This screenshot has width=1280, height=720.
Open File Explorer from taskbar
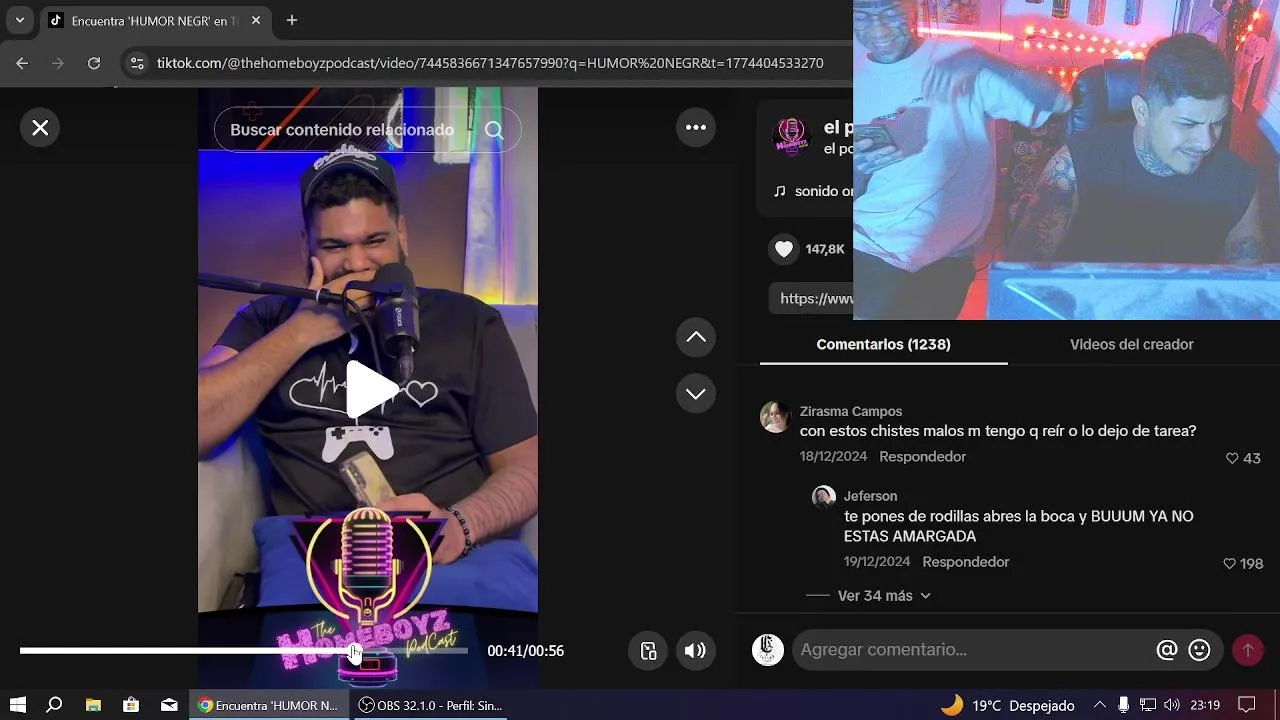click(93, 705)
